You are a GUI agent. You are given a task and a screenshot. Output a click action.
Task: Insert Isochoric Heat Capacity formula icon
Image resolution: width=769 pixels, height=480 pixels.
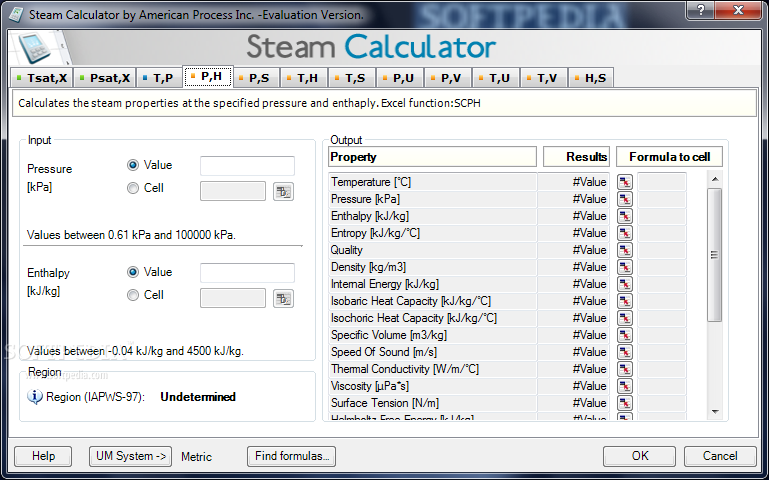click(x=625, y=318)
